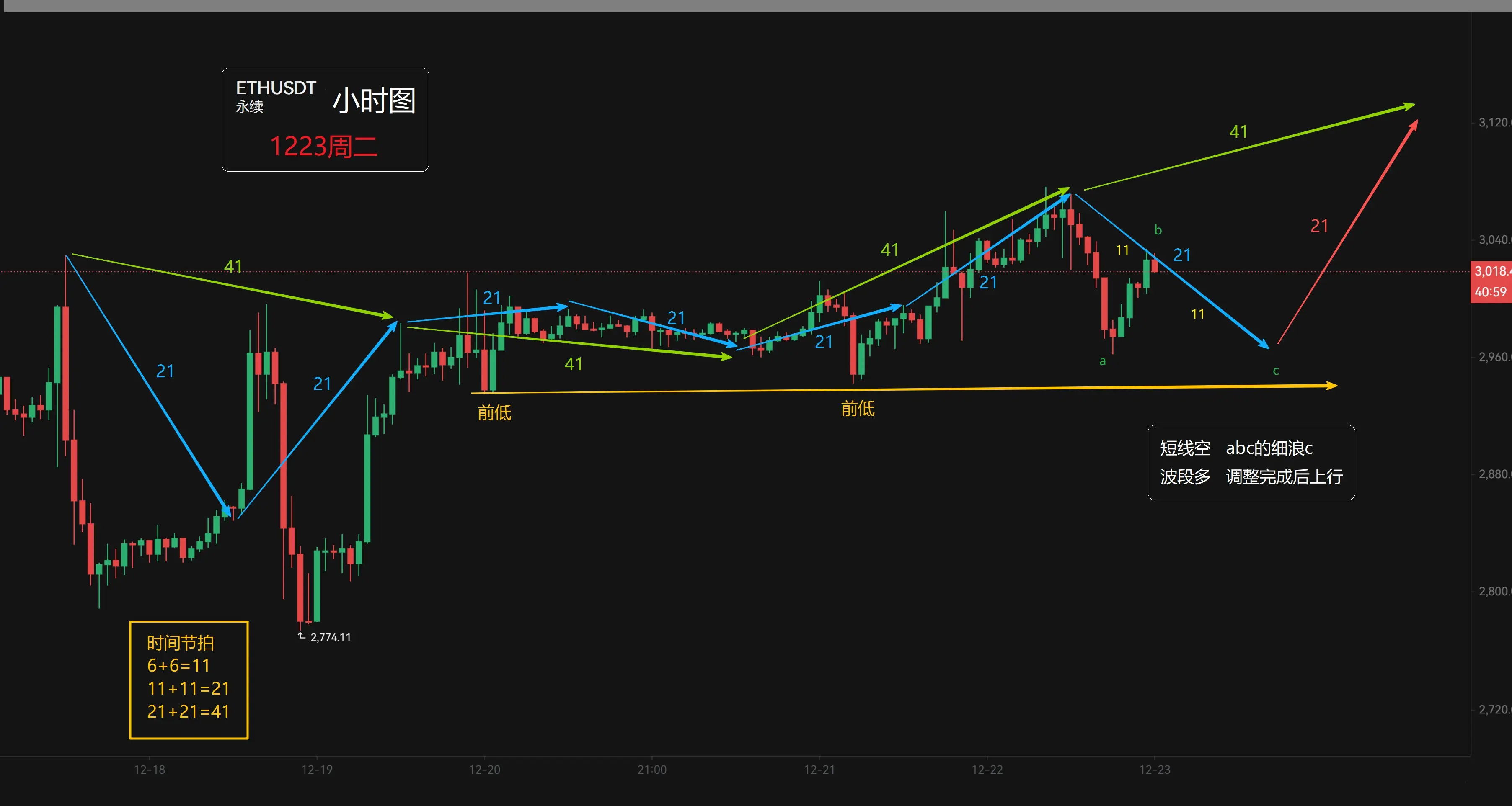Viewport: 1512px width, 806px height.
Task: Click the 小时图 timeframe label
Action: (x=374, y=101)
